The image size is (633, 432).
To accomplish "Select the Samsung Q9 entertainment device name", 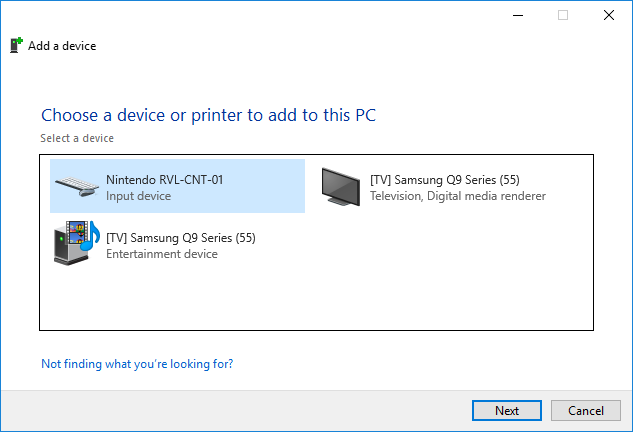I will point(181,238).
